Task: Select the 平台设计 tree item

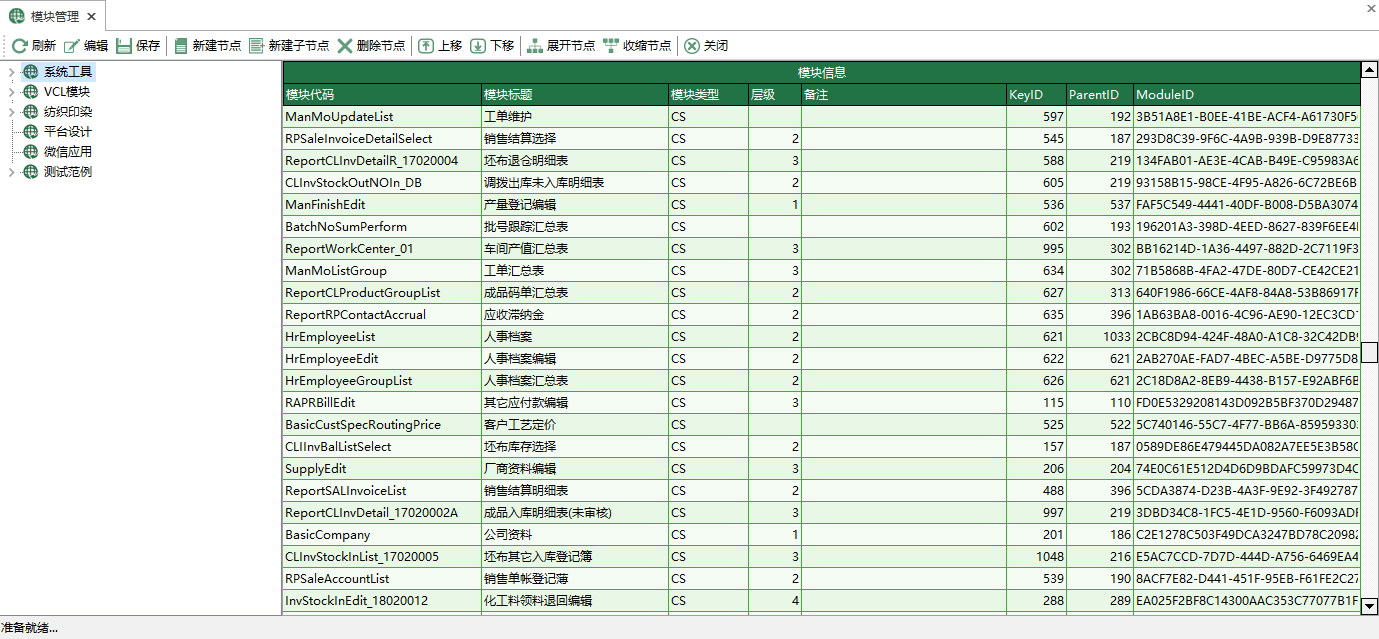Action: point(67,132)
